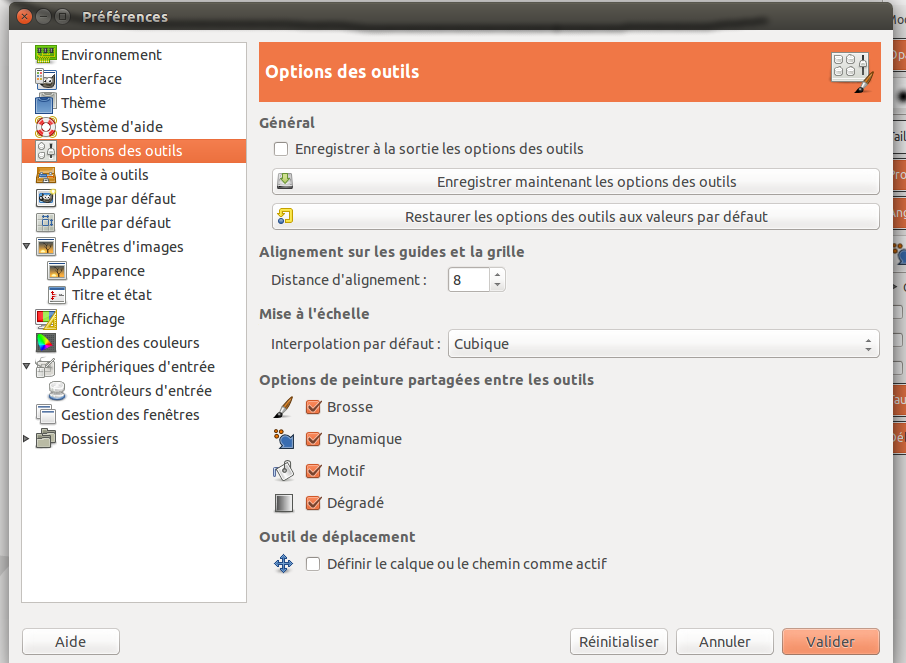Screen dimensions: 906x663
Task: Click the Grille par défaut icon
Action: click(x=46, y=223)
